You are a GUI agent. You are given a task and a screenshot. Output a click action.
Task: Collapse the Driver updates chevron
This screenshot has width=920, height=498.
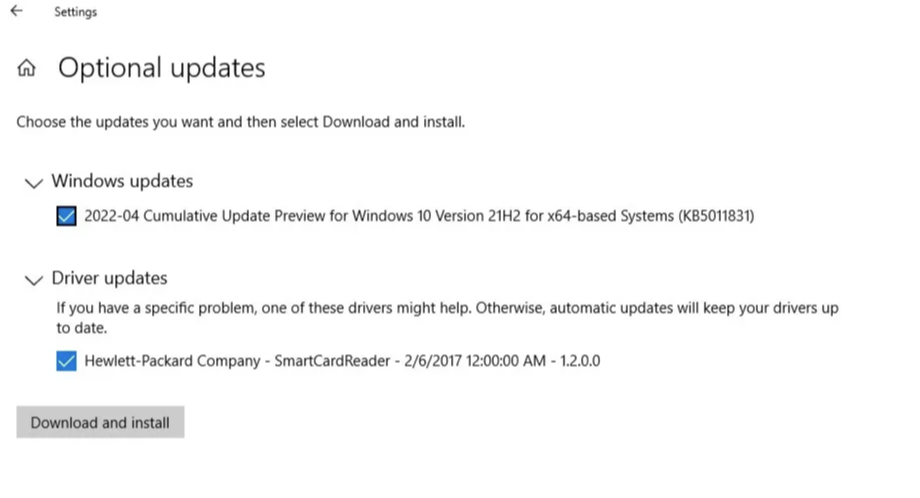click(33, 280)
